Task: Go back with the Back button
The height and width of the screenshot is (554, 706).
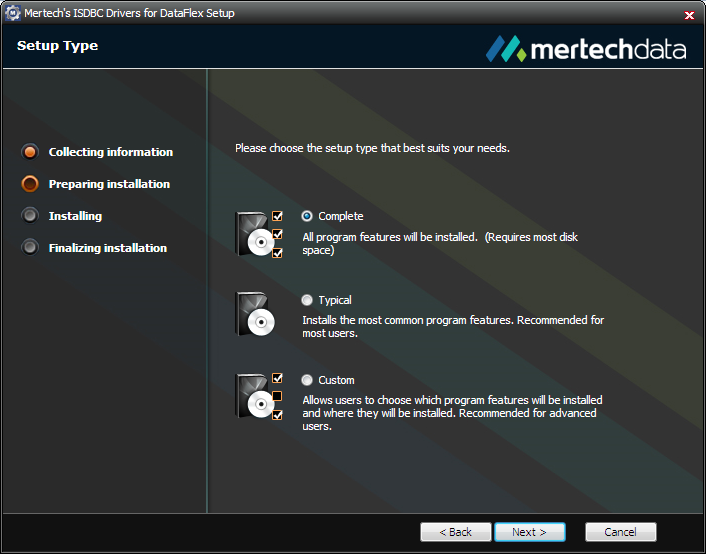Action: 455,532
